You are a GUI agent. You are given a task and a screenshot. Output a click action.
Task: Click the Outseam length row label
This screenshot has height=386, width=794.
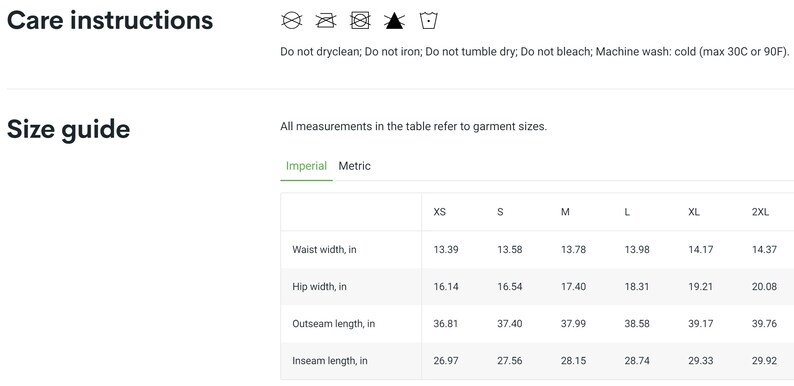pos(334,324)
